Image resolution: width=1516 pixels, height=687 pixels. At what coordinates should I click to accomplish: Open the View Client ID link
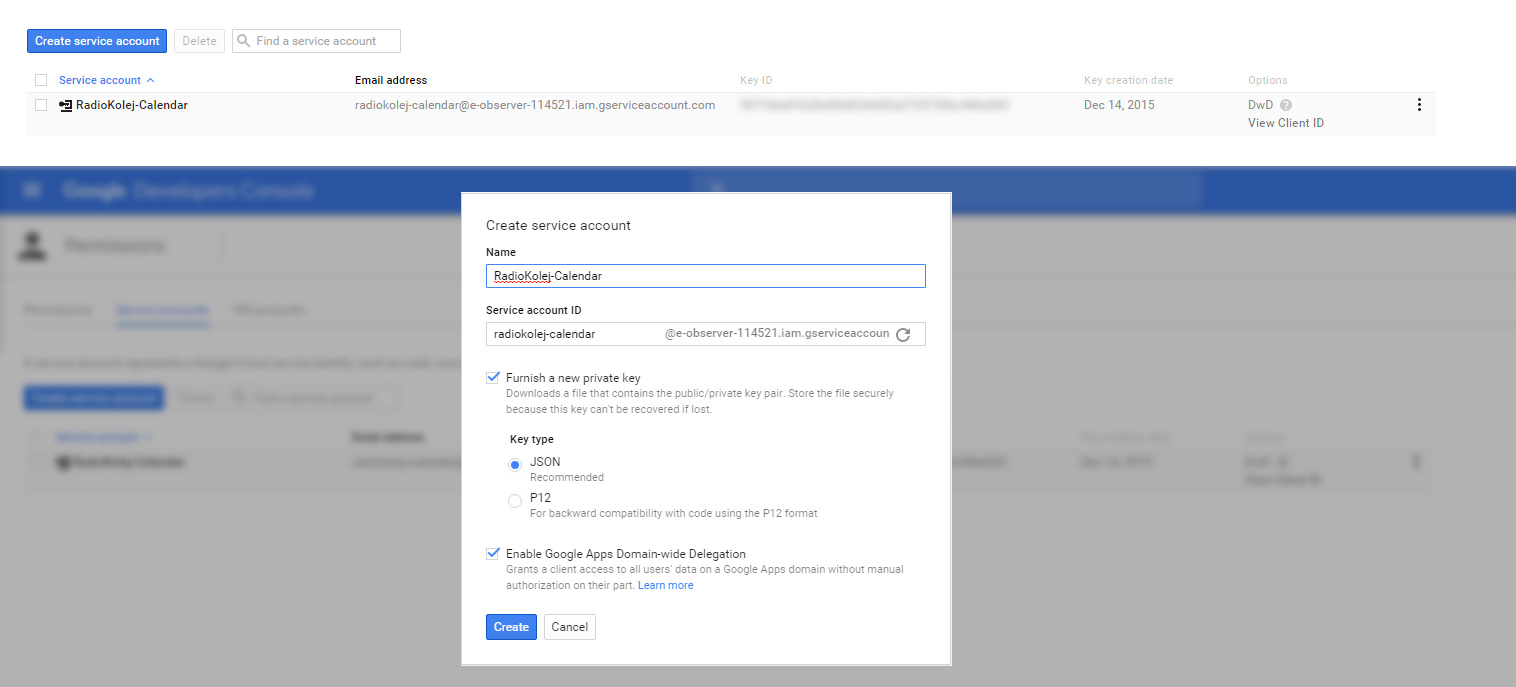point(1286,123)
